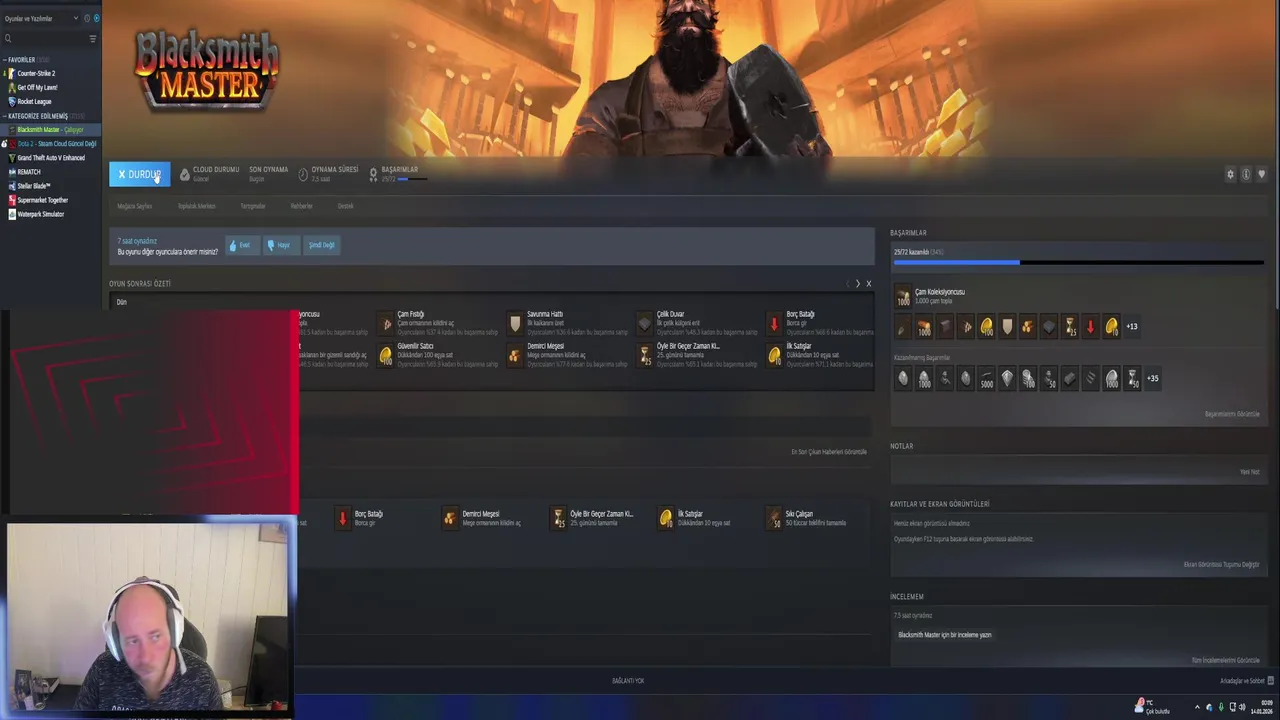Image resolution: width=1280 pixels, height=720 pixels.
Task: Open the library filter options icon
Action: (93, 38)
